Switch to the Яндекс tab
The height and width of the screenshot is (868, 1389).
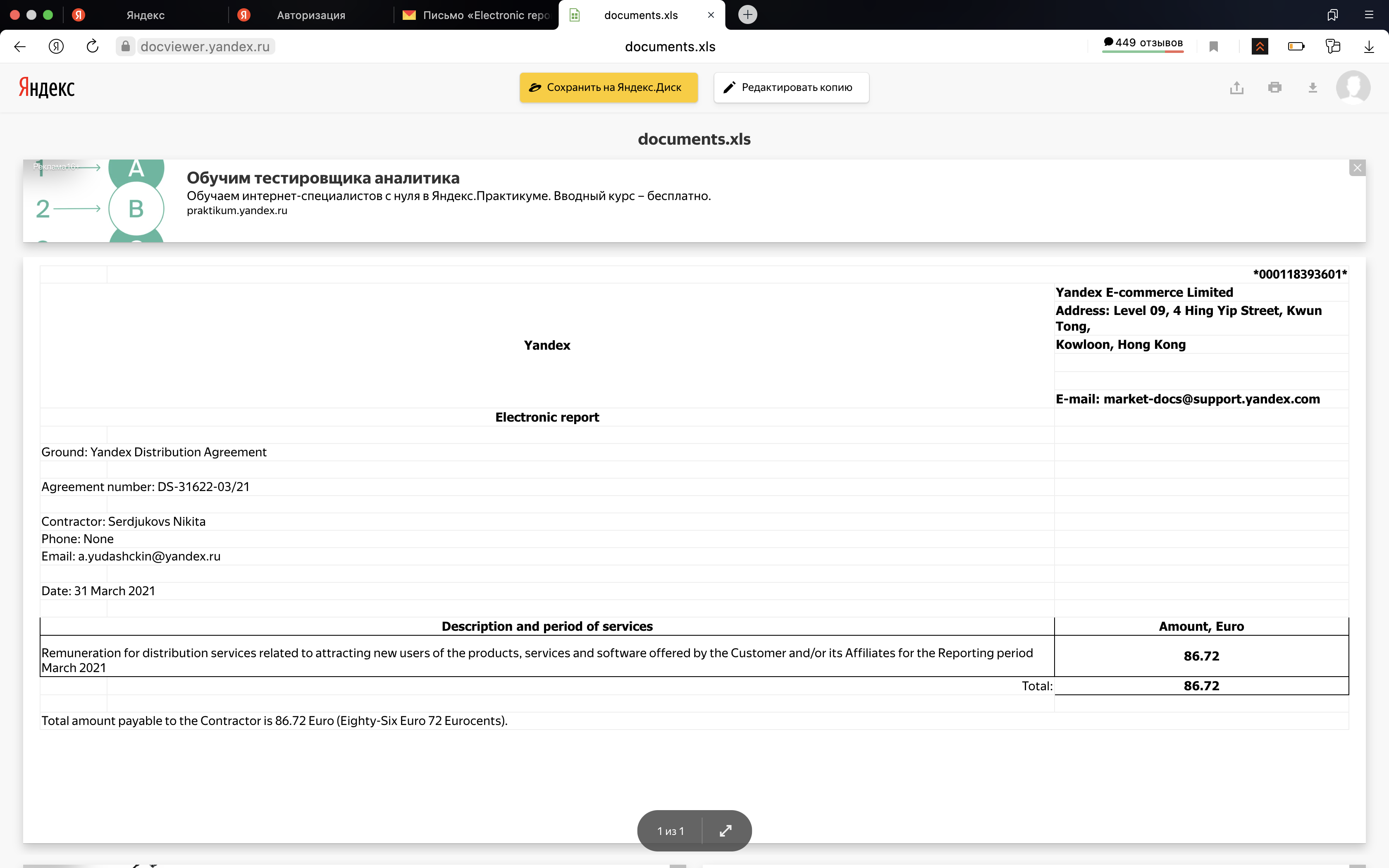pyautogui.click(x=145, y=15)
